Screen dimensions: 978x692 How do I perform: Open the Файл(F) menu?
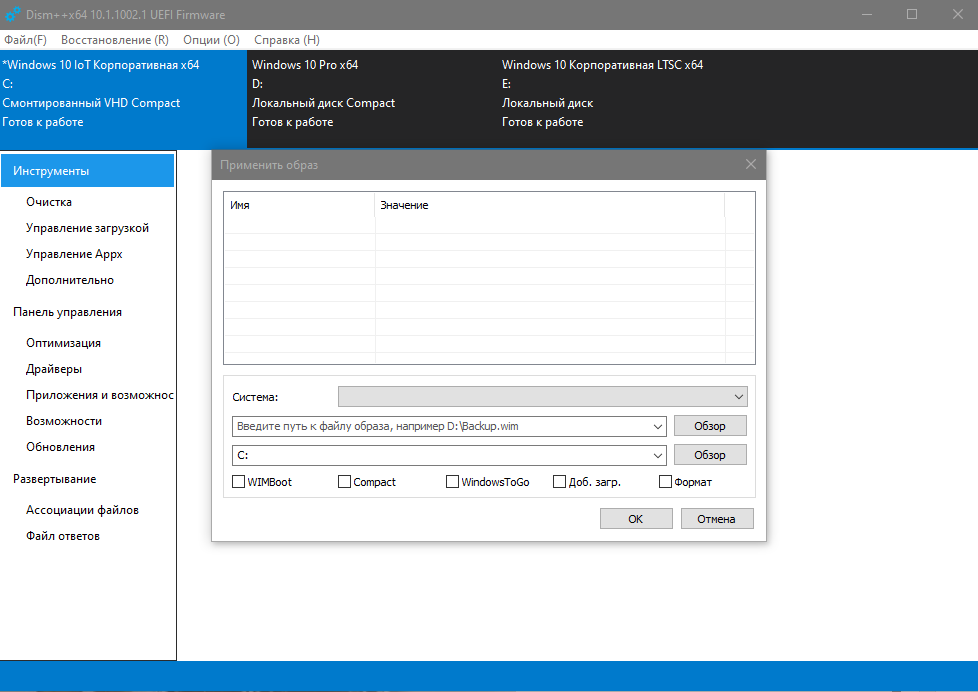[25, 40]
